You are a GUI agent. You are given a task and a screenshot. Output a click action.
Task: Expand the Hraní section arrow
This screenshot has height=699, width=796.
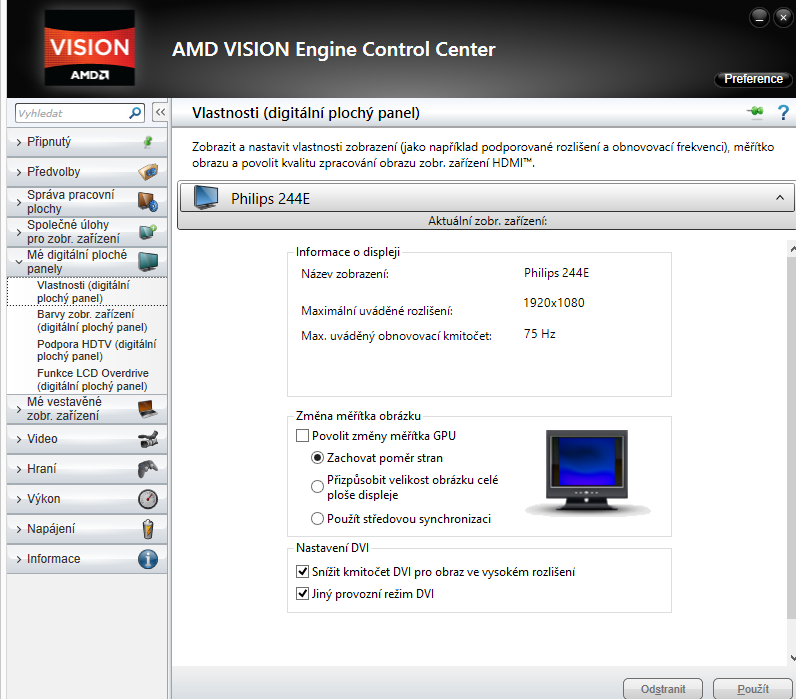click(x=19, y=469)
